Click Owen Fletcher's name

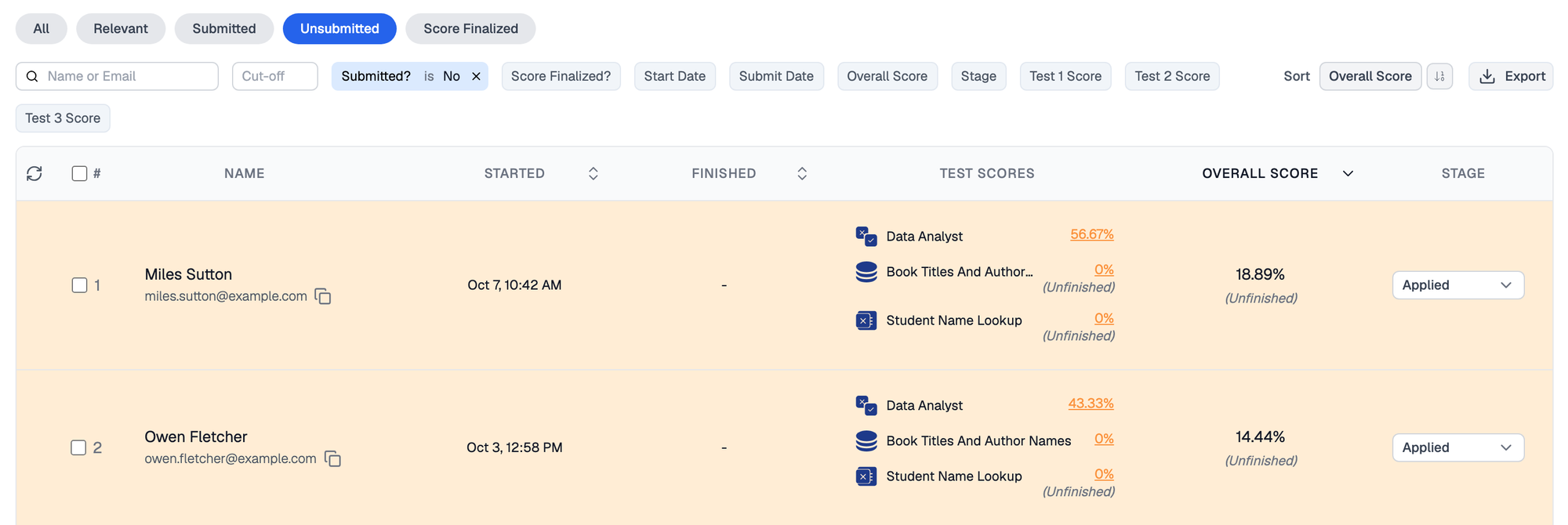(x=196, y=436)
